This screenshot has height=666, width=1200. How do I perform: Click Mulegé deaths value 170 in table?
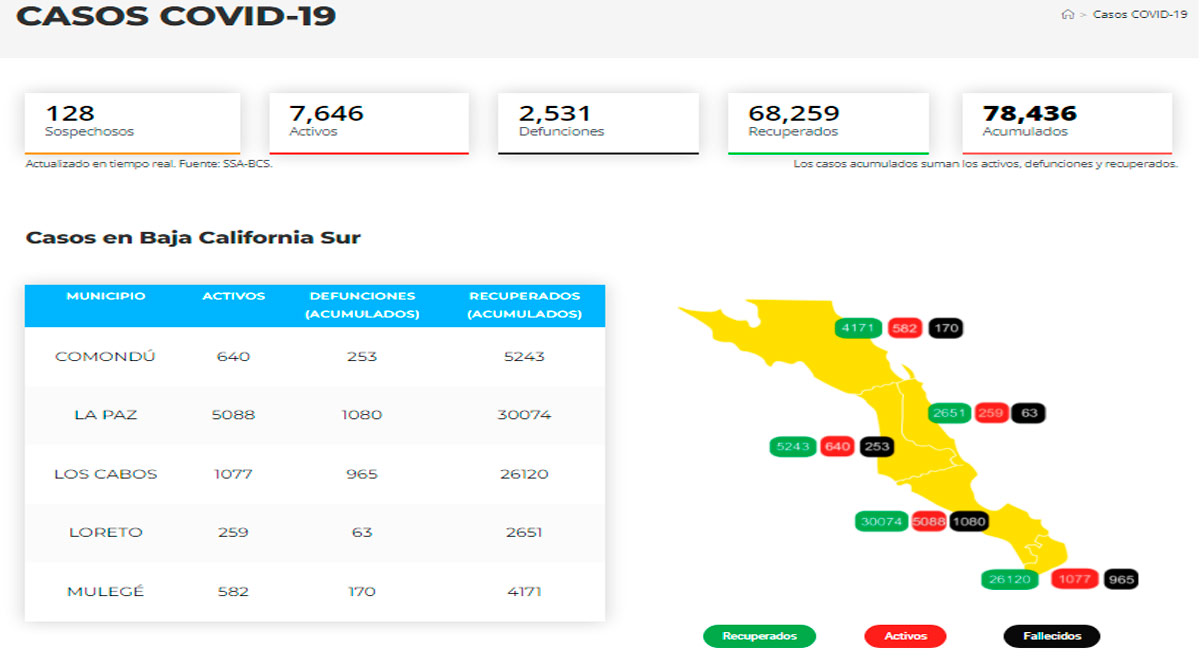[362, 591]
